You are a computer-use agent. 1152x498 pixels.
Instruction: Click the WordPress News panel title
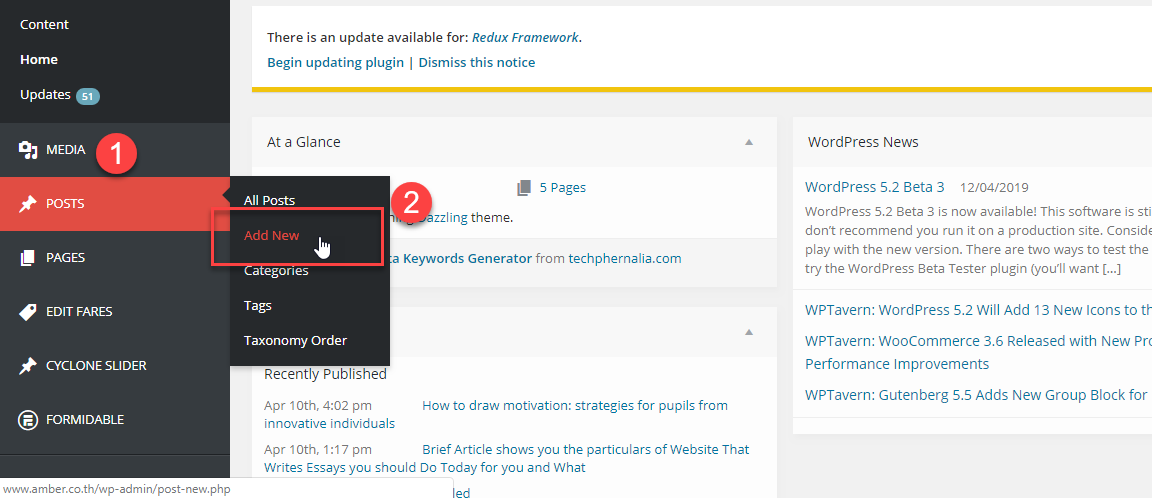(x=863, y=142)
